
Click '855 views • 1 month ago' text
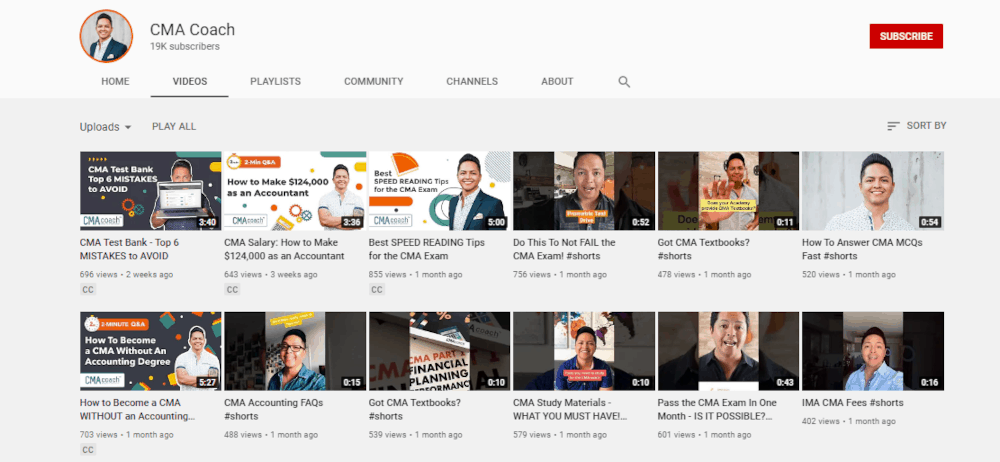click(415, 274)
